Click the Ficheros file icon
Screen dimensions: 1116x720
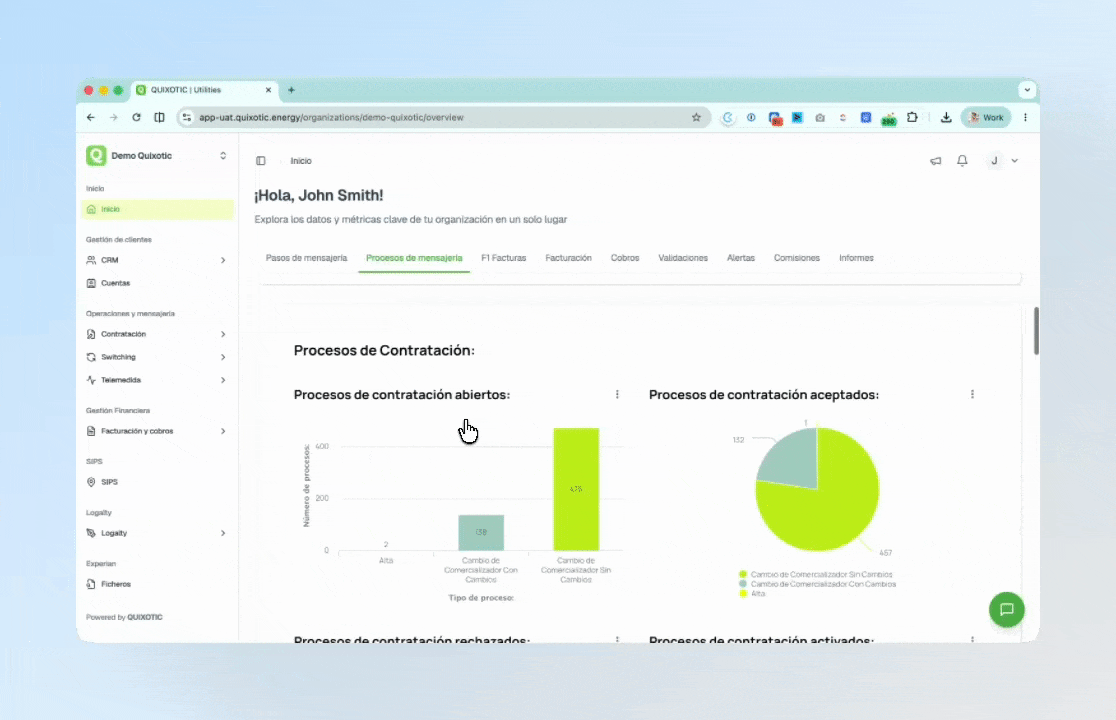(91, 584)
